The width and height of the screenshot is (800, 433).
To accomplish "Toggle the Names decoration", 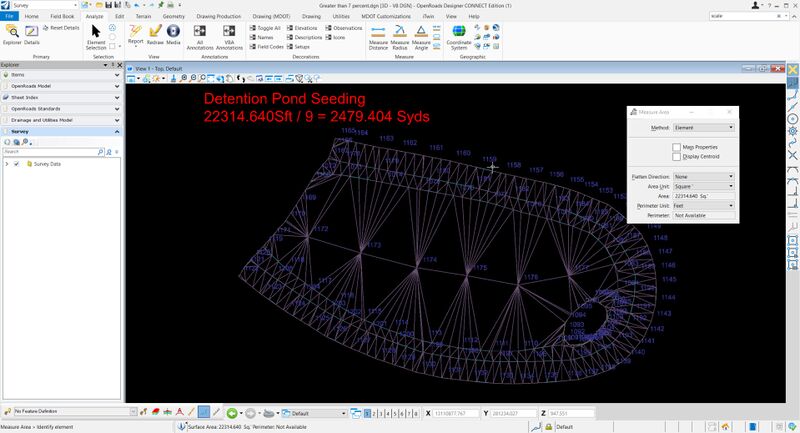I will click(261, 37).
